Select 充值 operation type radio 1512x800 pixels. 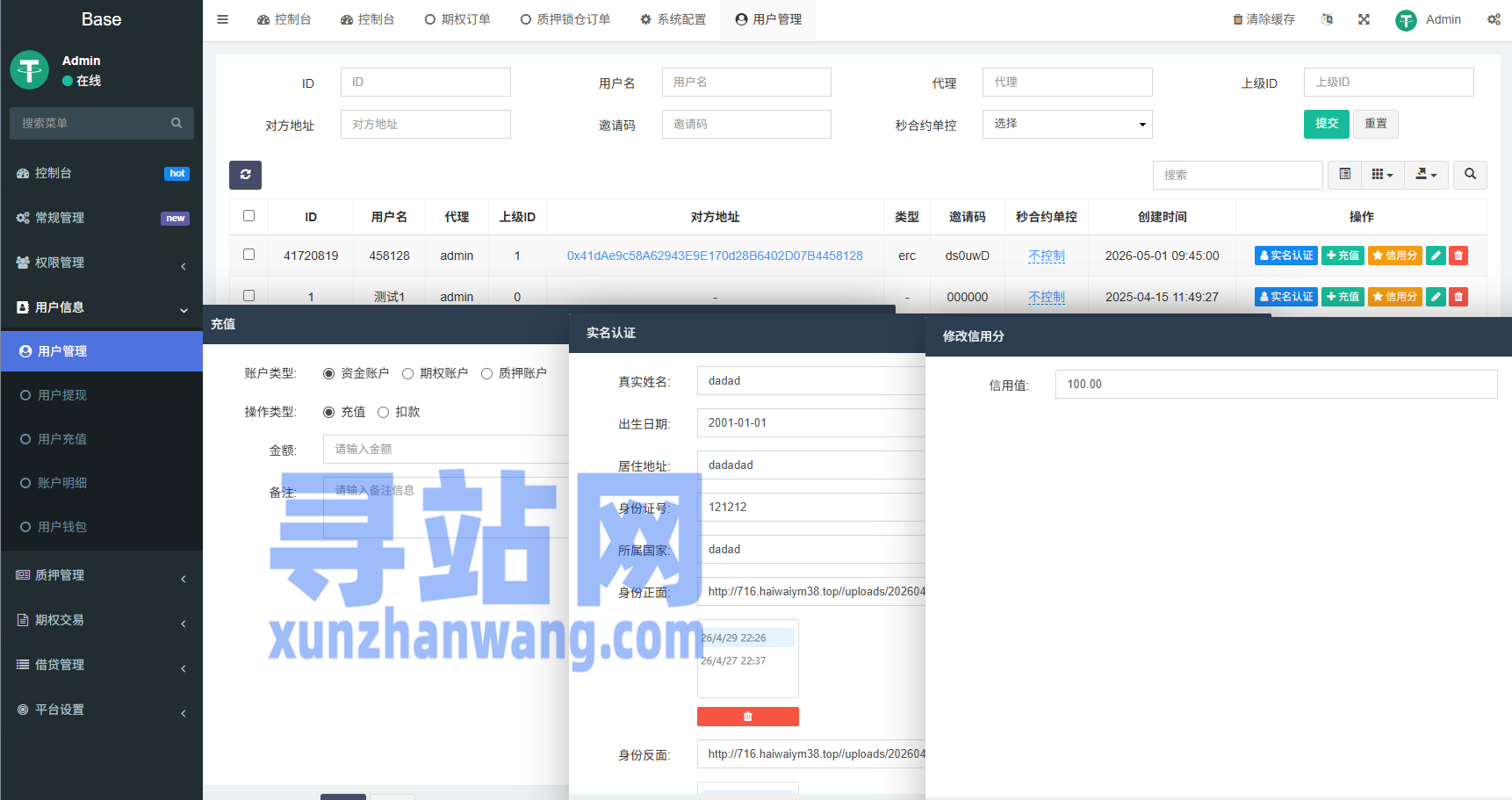pos(328,412)
